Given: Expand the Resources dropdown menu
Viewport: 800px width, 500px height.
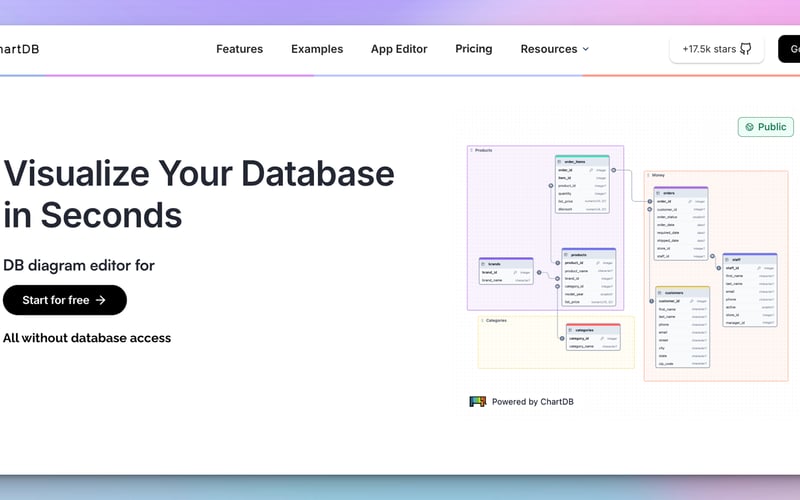Looking at the screenshot, I should [x=555, y=49].
